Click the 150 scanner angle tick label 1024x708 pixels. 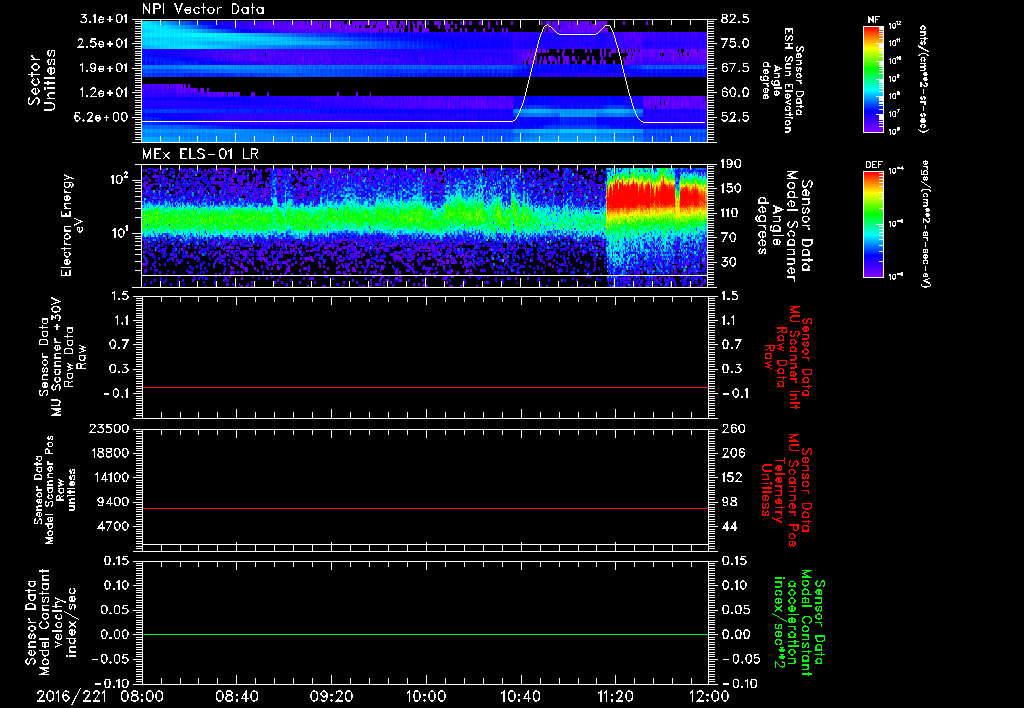pos(731,188)
